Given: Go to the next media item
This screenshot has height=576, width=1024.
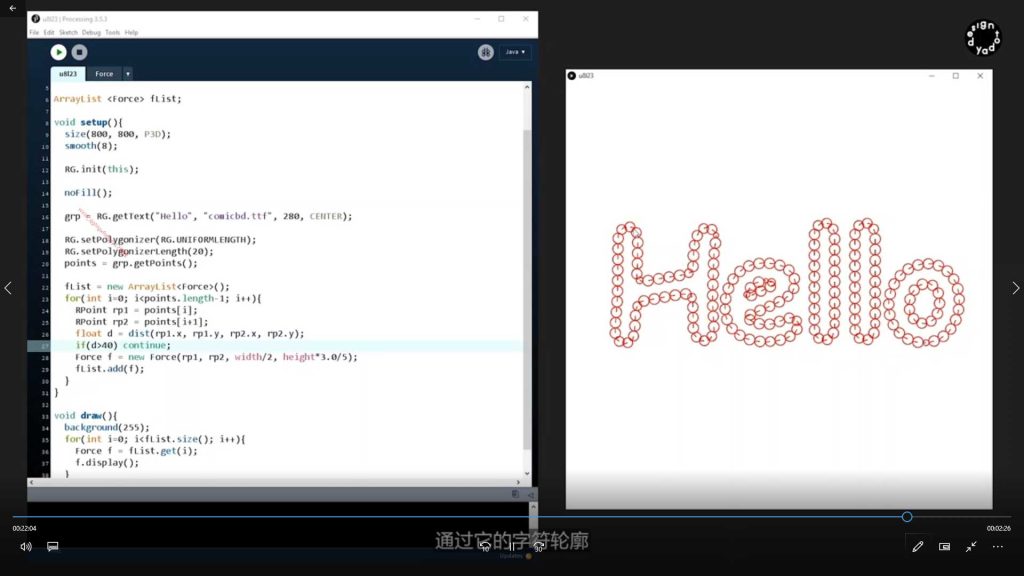Looking at the screenshot, I should [x=1015, y=288].
